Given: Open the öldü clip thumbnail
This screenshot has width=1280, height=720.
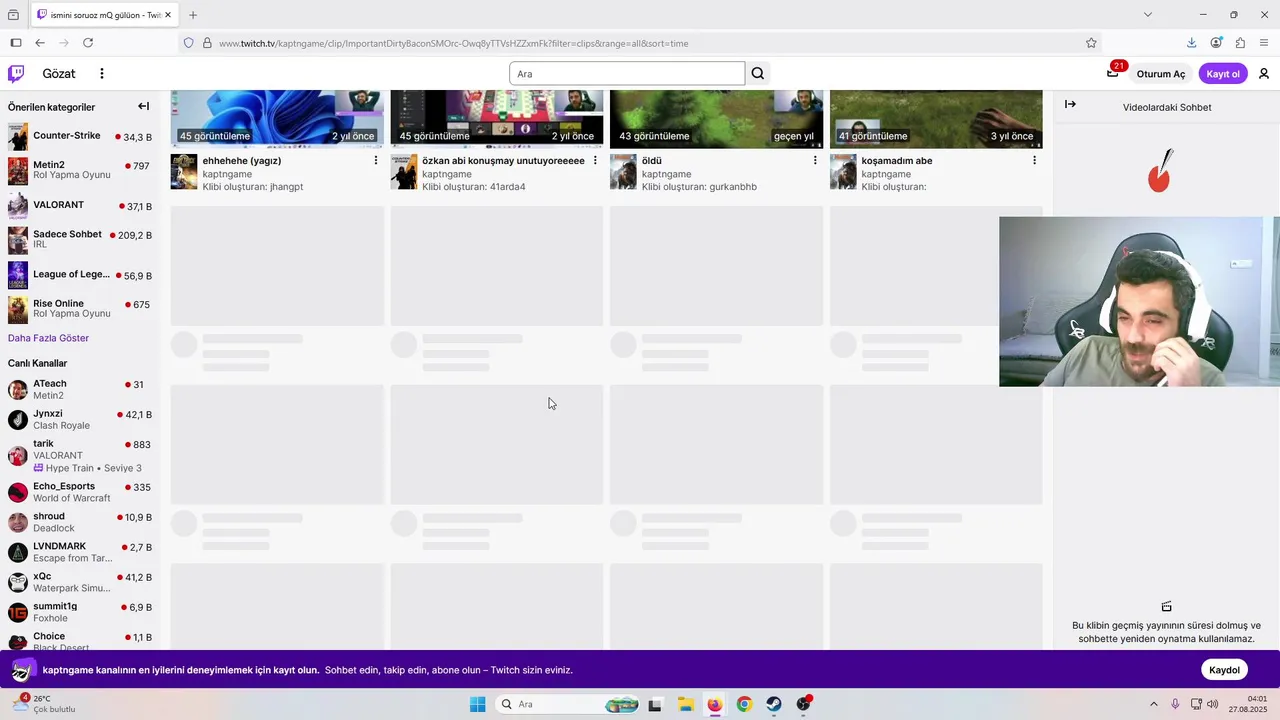Looking at the screenshot, I should (x=716, y=119).
